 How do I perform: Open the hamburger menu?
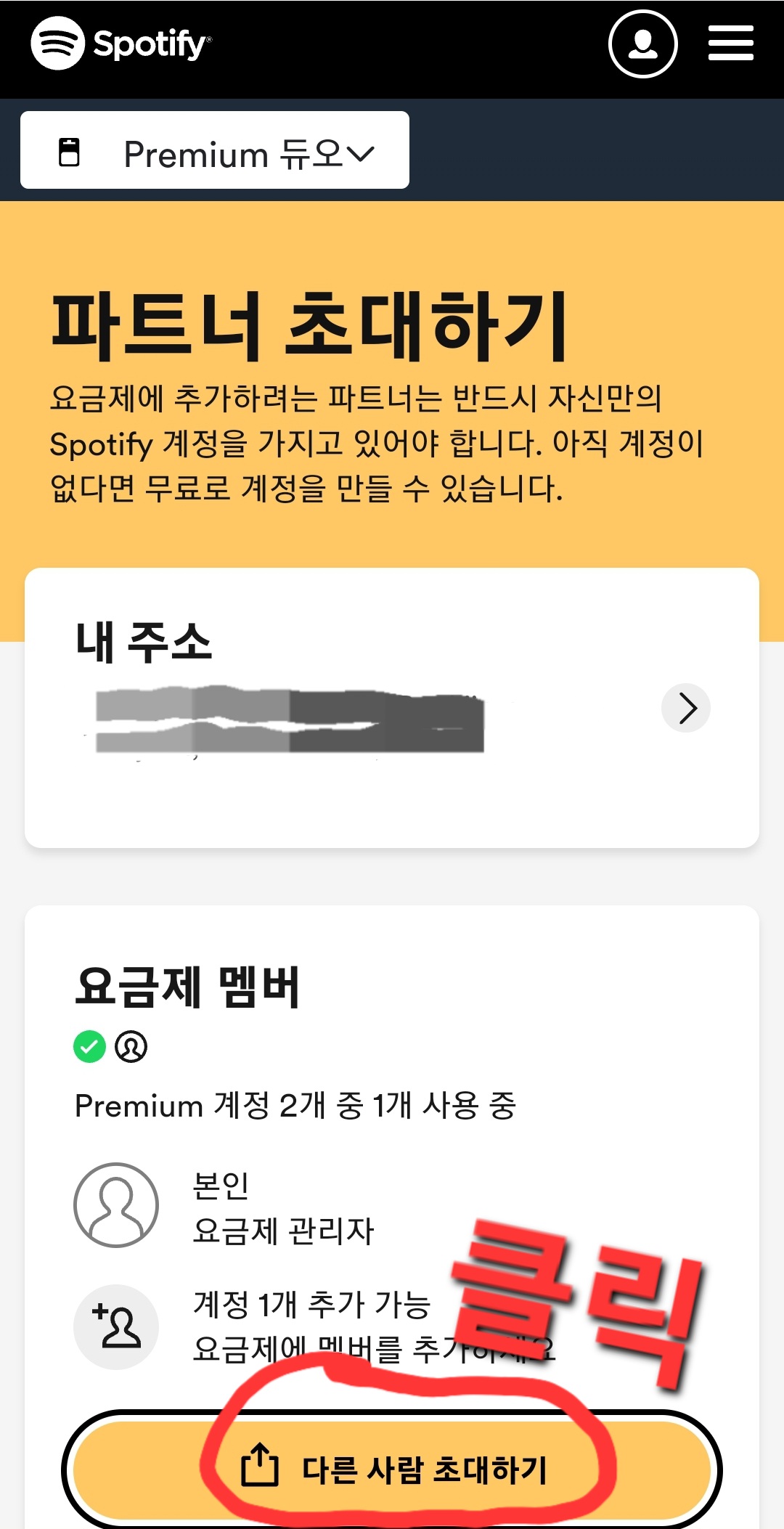(730, 44)
